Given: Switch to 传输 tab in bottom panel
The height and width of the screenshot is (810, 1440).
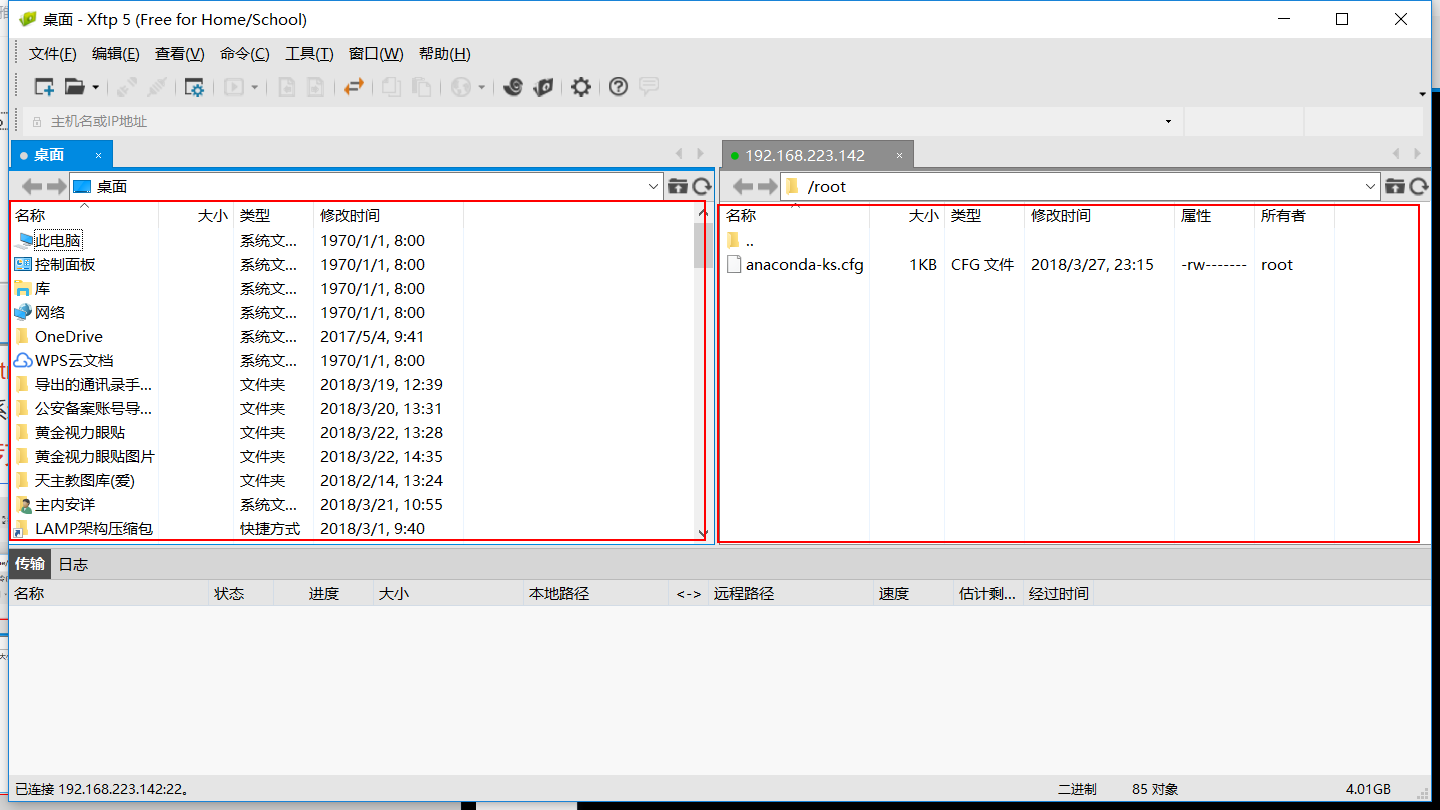Looking at the screenshot, I should (30, 564).
